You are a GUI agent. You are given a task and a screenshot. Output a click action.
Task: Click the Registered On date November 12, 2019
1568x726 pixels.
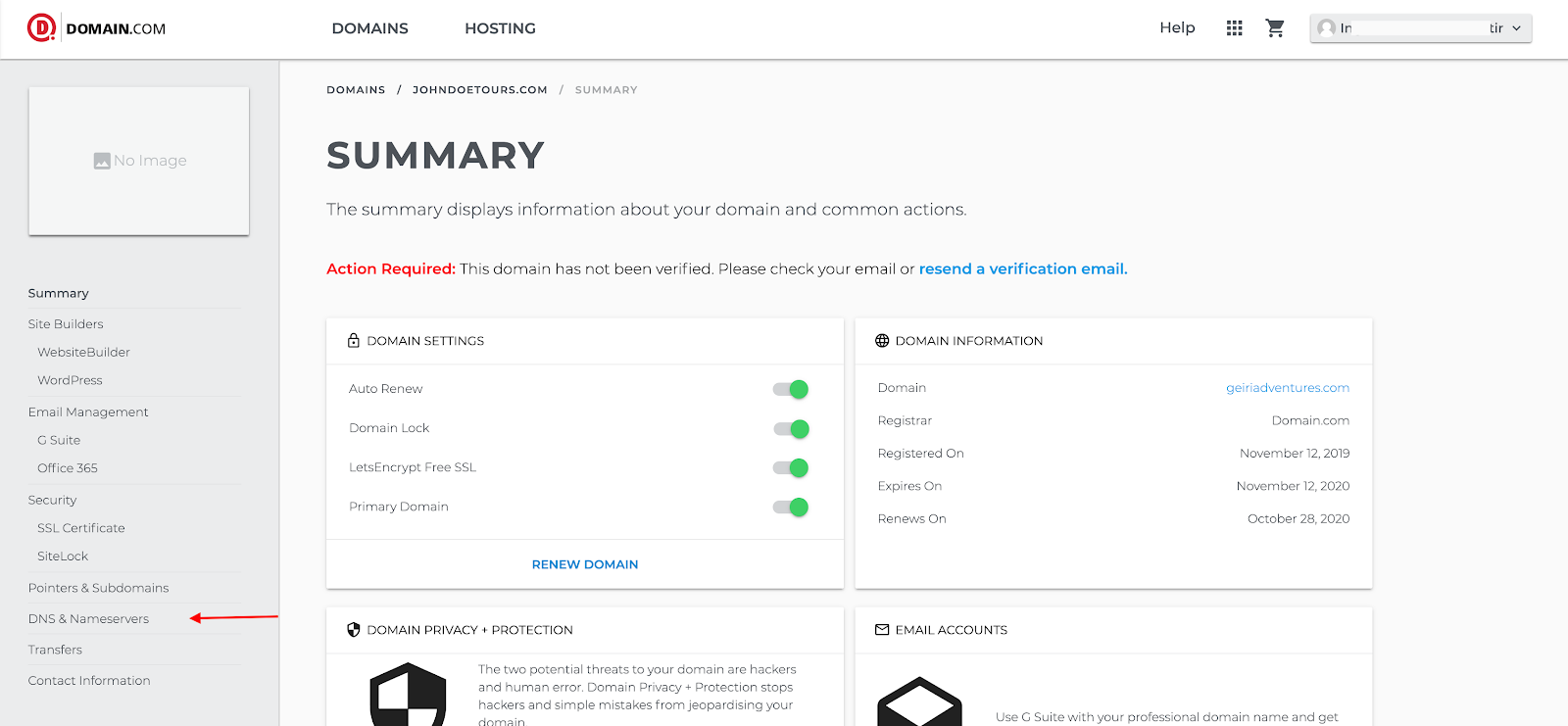pos(1295,453)
